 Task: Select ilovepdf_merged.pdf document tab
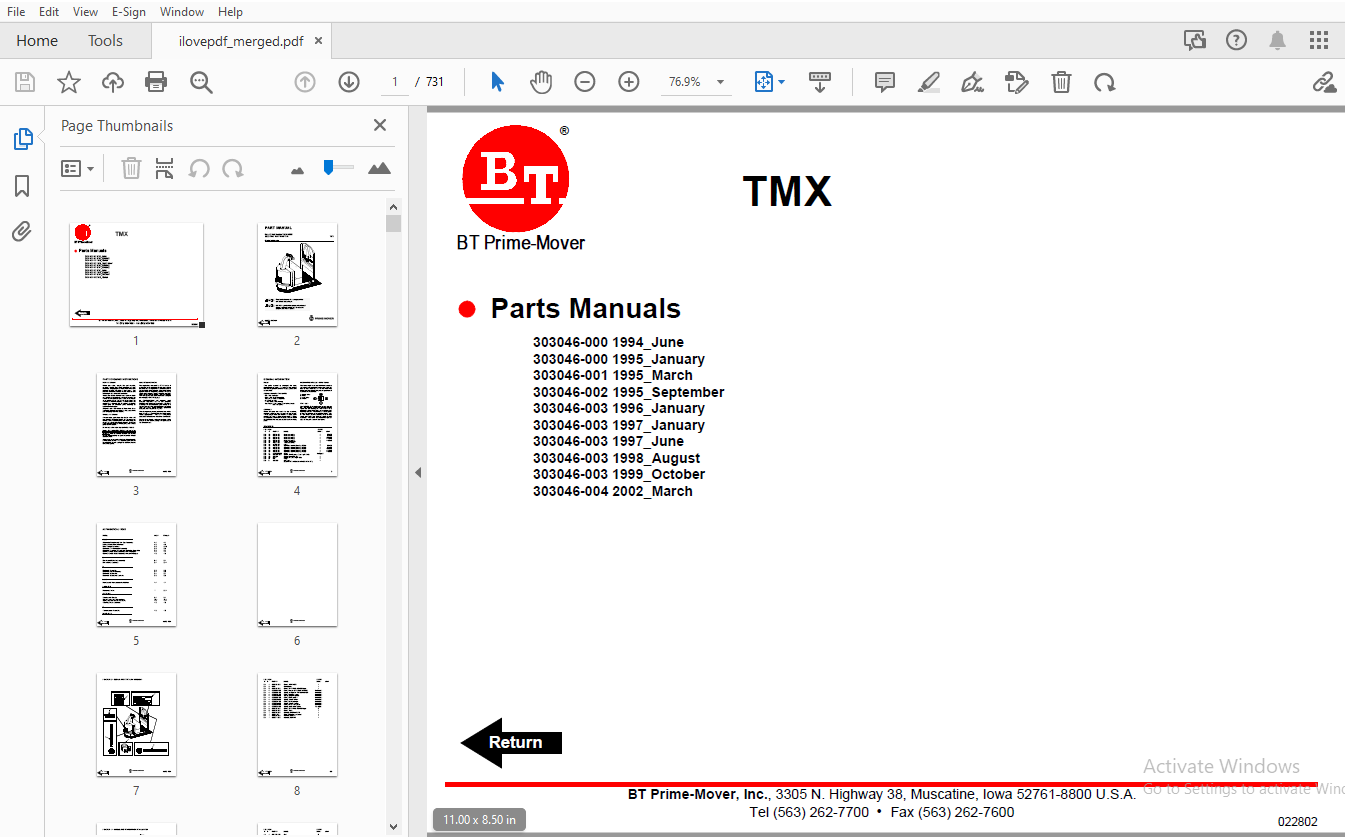click(241, 41)
